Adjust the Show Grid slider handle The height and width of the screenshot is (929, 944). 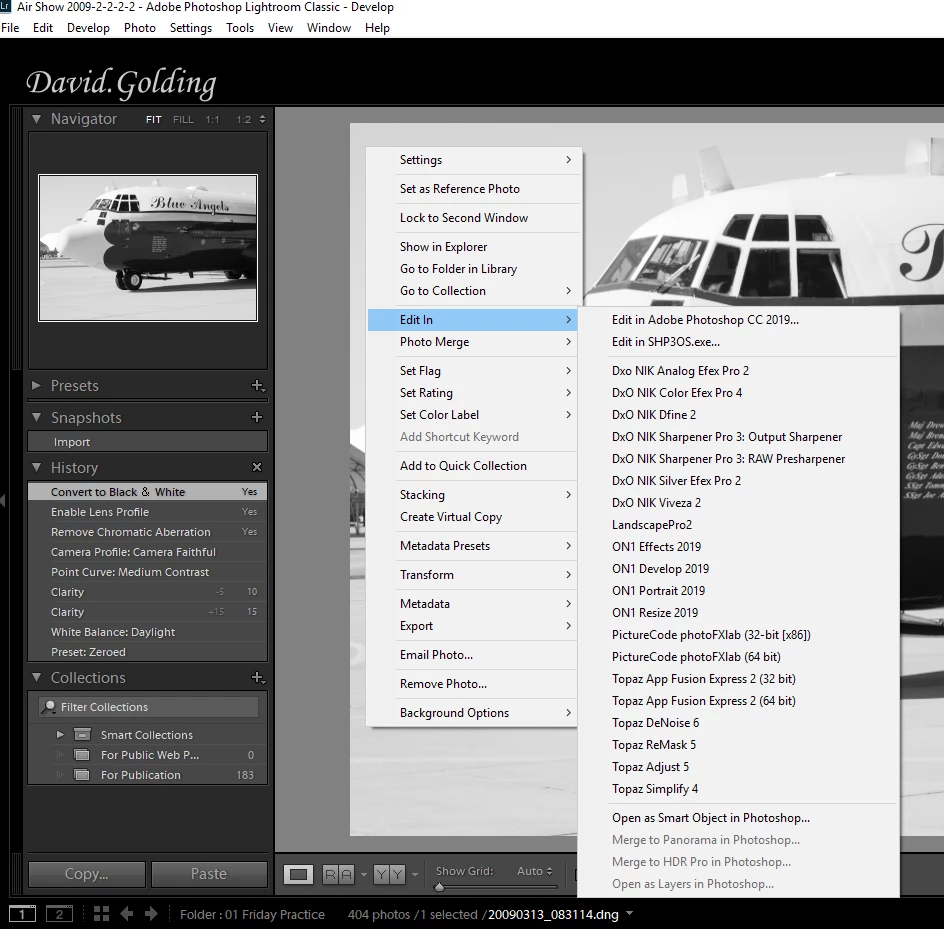coord(439,887)
